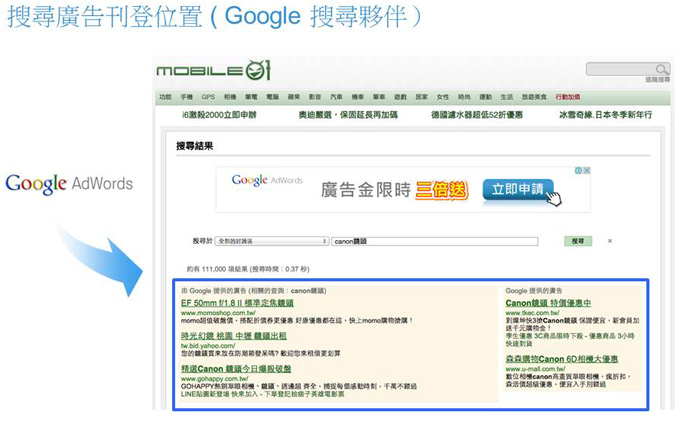Click the search field containing canon鏡頭

click(x=435, y=241)
